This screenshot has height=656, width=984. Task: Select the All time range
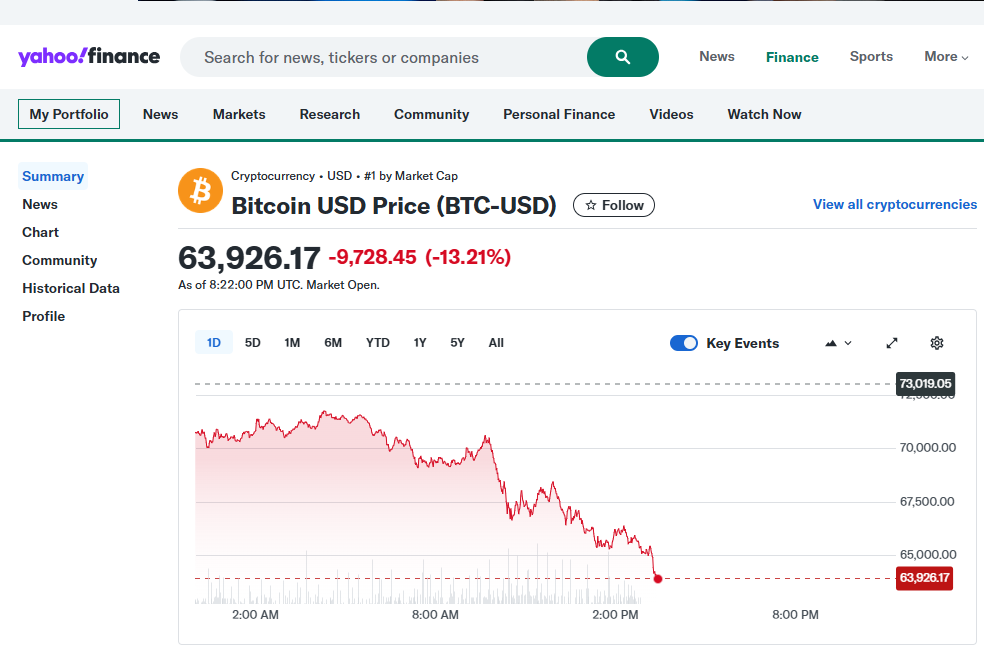[x=496, y=343]
